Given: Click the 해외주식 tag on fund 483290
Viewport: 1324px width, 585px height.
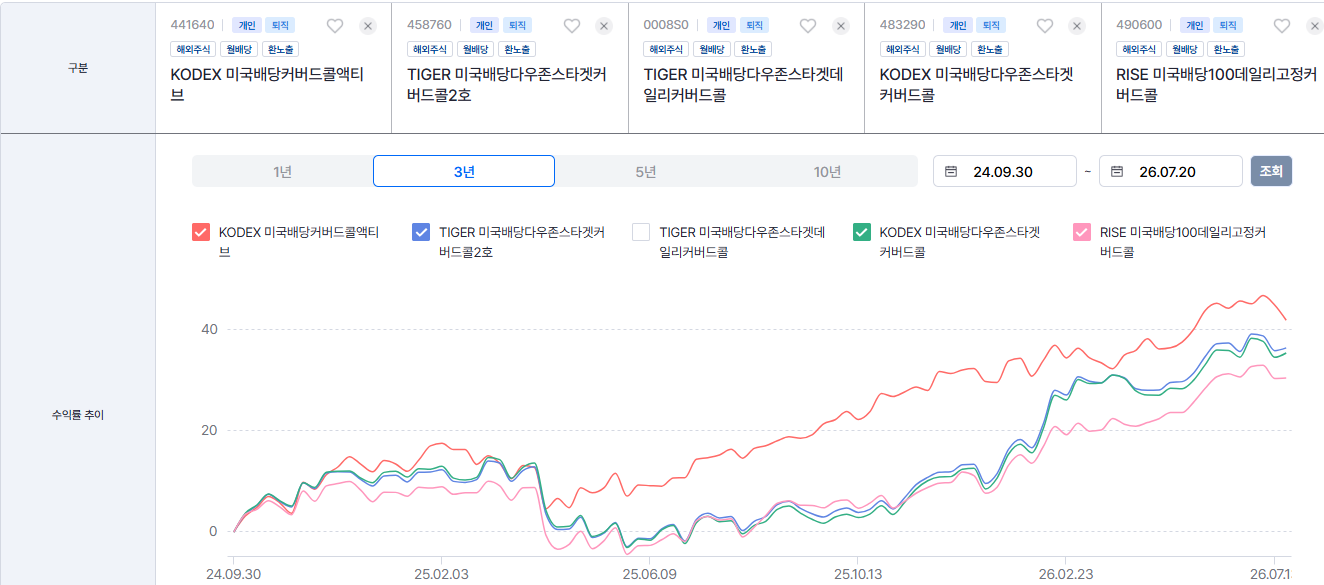Looking at the screenshot, I should (902, 49).
